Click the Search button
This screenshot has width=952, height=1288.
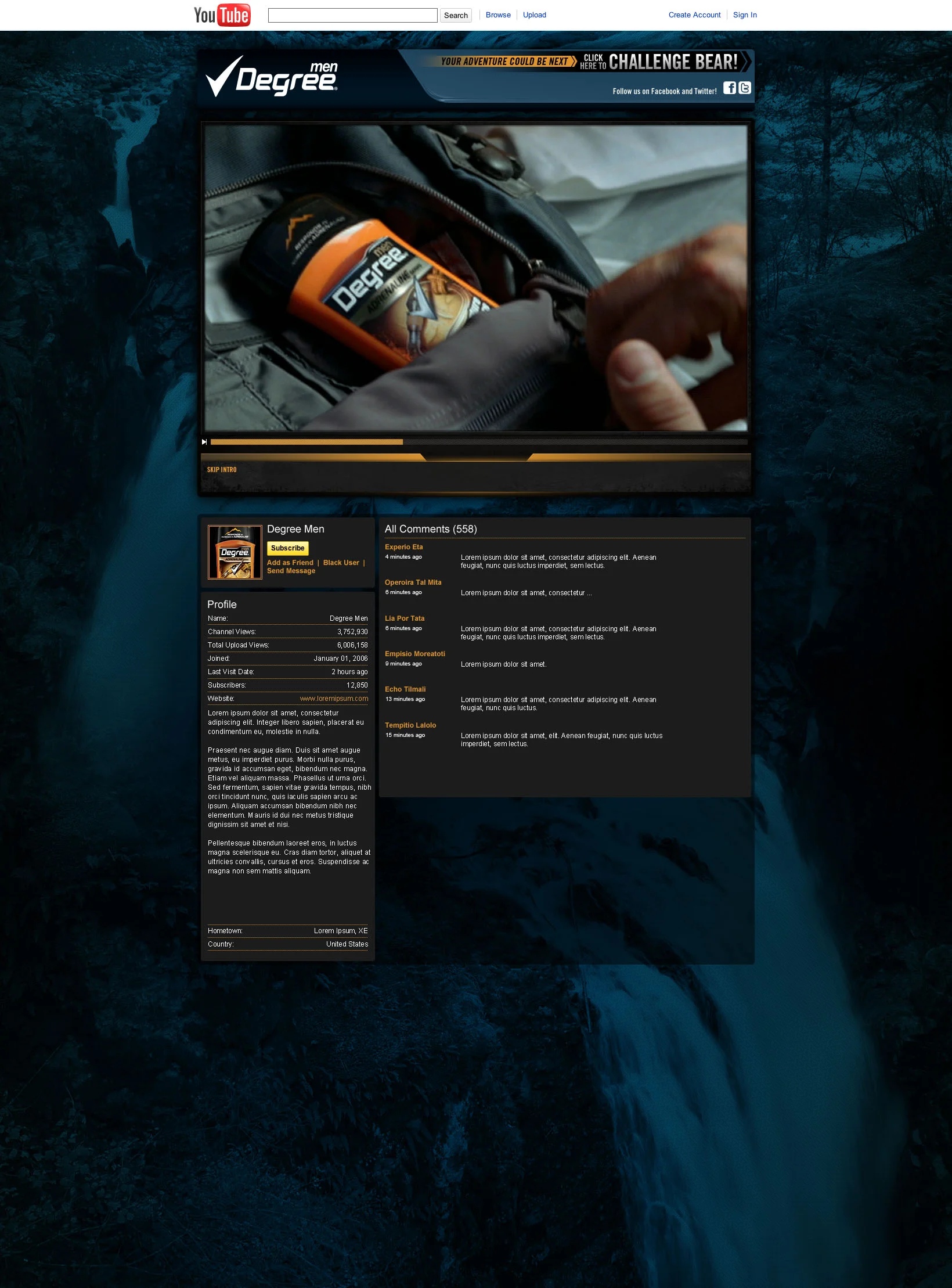(456, 16)
